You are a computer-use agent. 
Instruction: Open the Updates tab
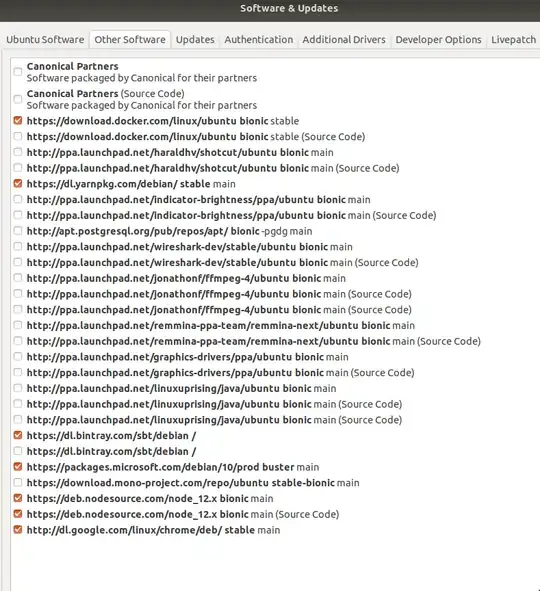195,40
